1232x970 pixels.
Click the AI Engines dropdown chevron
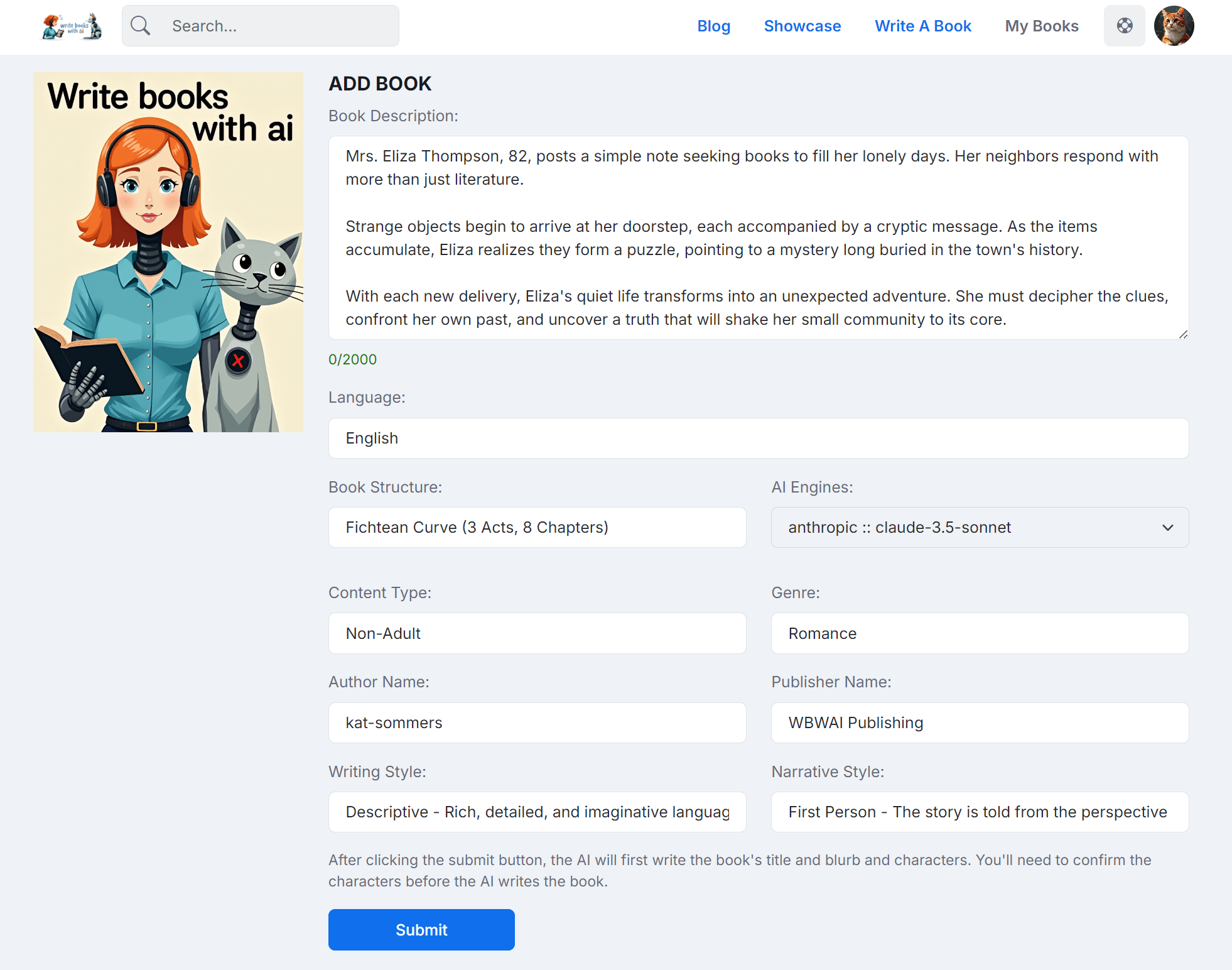click(1167, 528)
